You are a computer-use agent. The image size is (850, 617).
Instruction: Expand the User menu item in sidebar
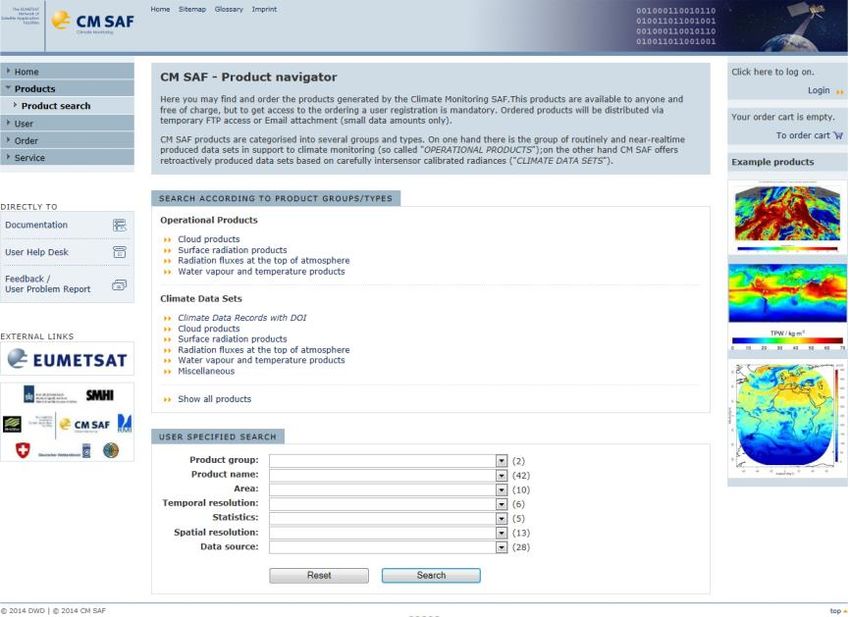pyautogui.click(x=67, y=123)
